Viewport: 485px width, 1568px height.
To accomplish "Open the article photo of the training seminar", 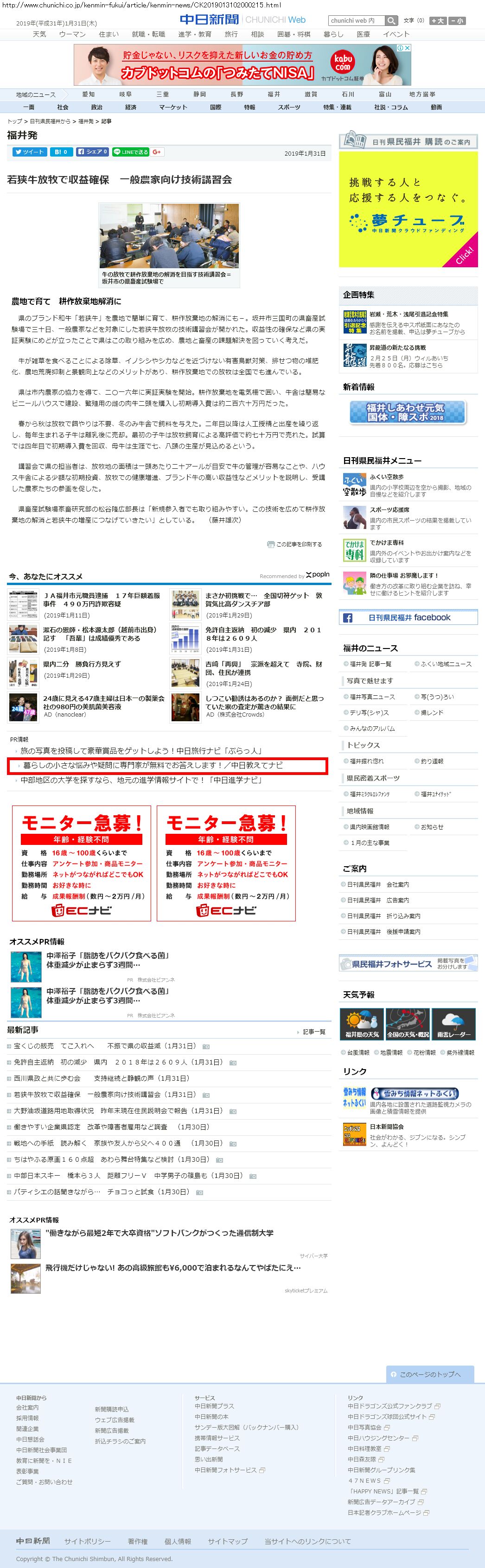I will (x=169, y=236).
